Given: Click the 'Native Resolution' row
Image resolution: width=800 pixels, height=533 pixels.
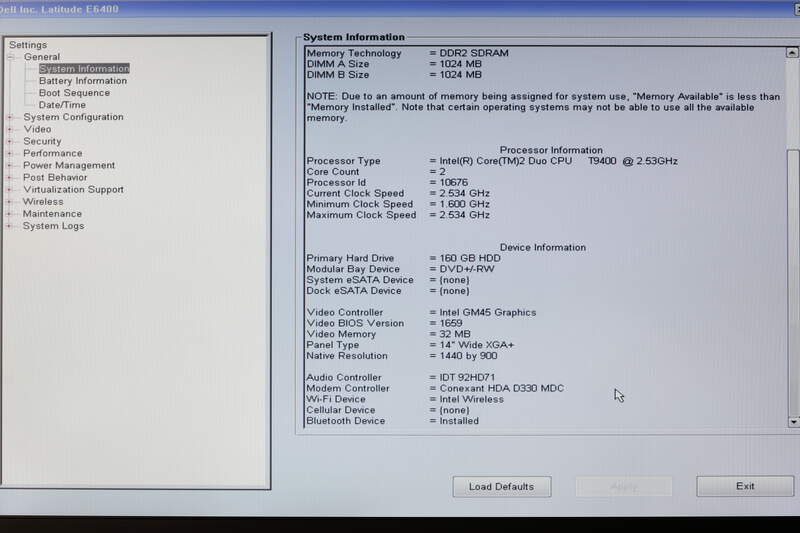Looking at the screenshot, I should (402, 356).
